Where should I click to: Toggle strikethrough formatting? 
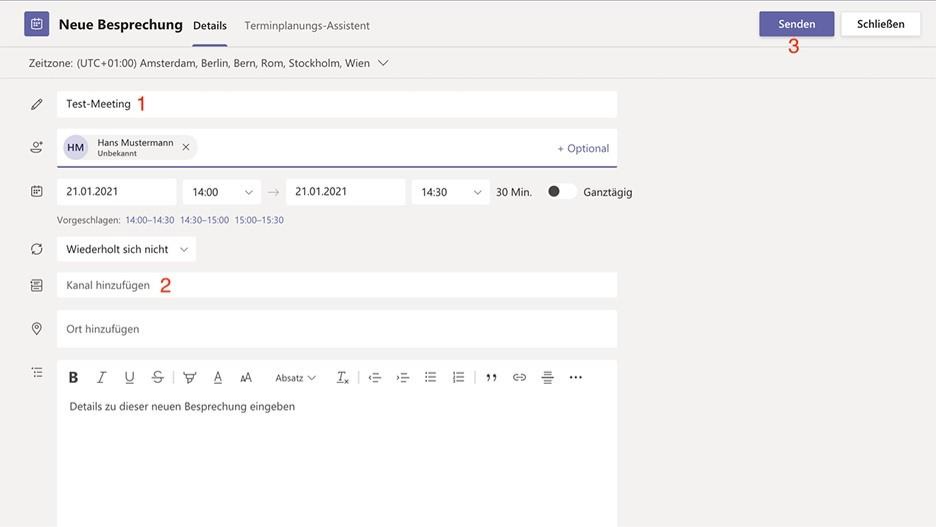click(158, 377)
